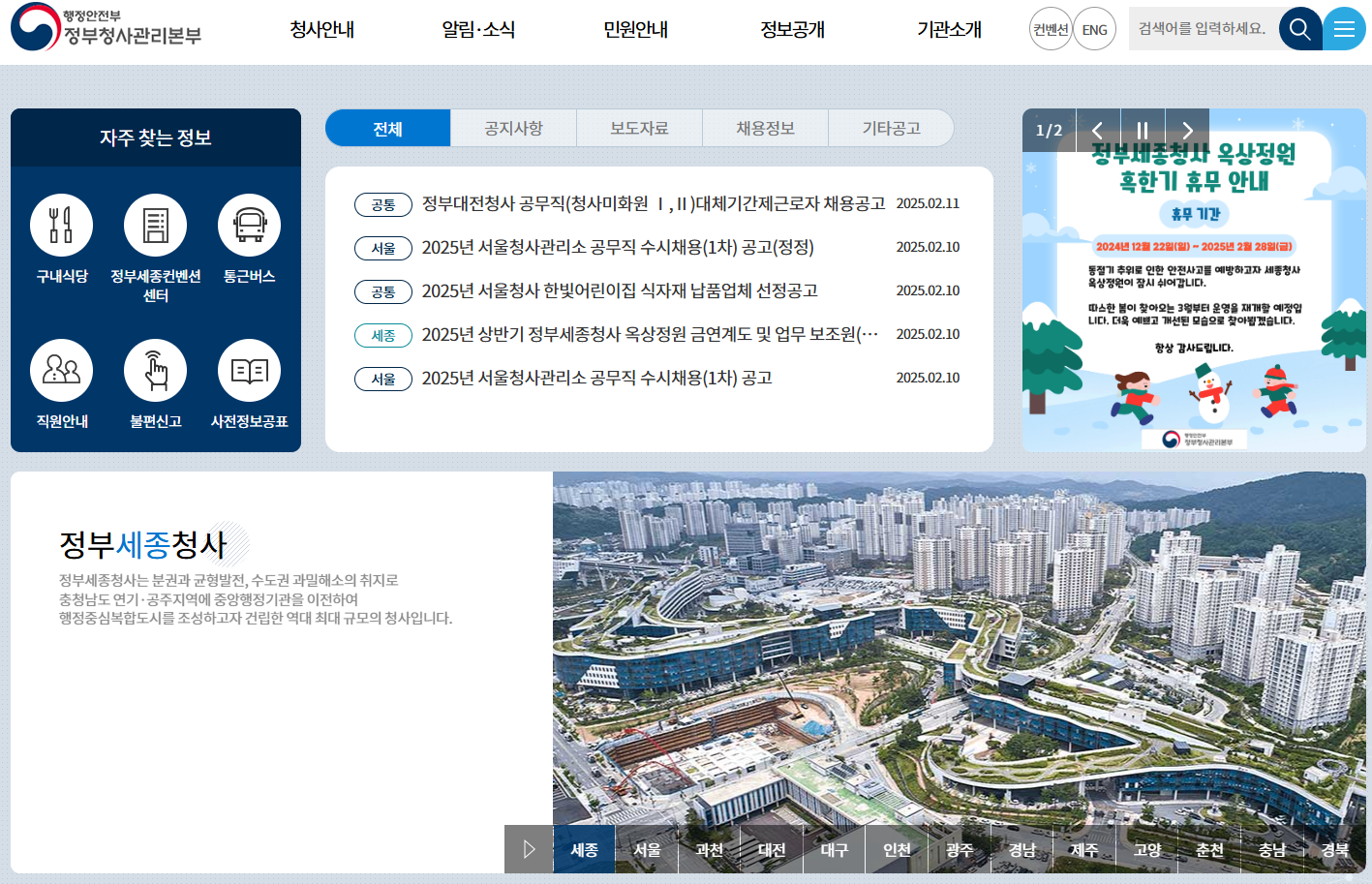
Task: Click the magnifier search button
Action: [1299, 29]
